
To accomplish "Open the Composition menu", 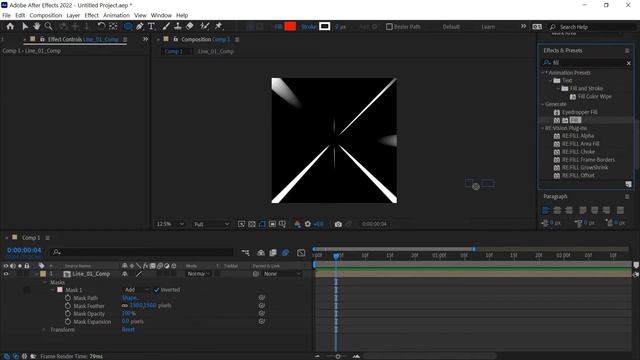I will (x=46, y=16).
